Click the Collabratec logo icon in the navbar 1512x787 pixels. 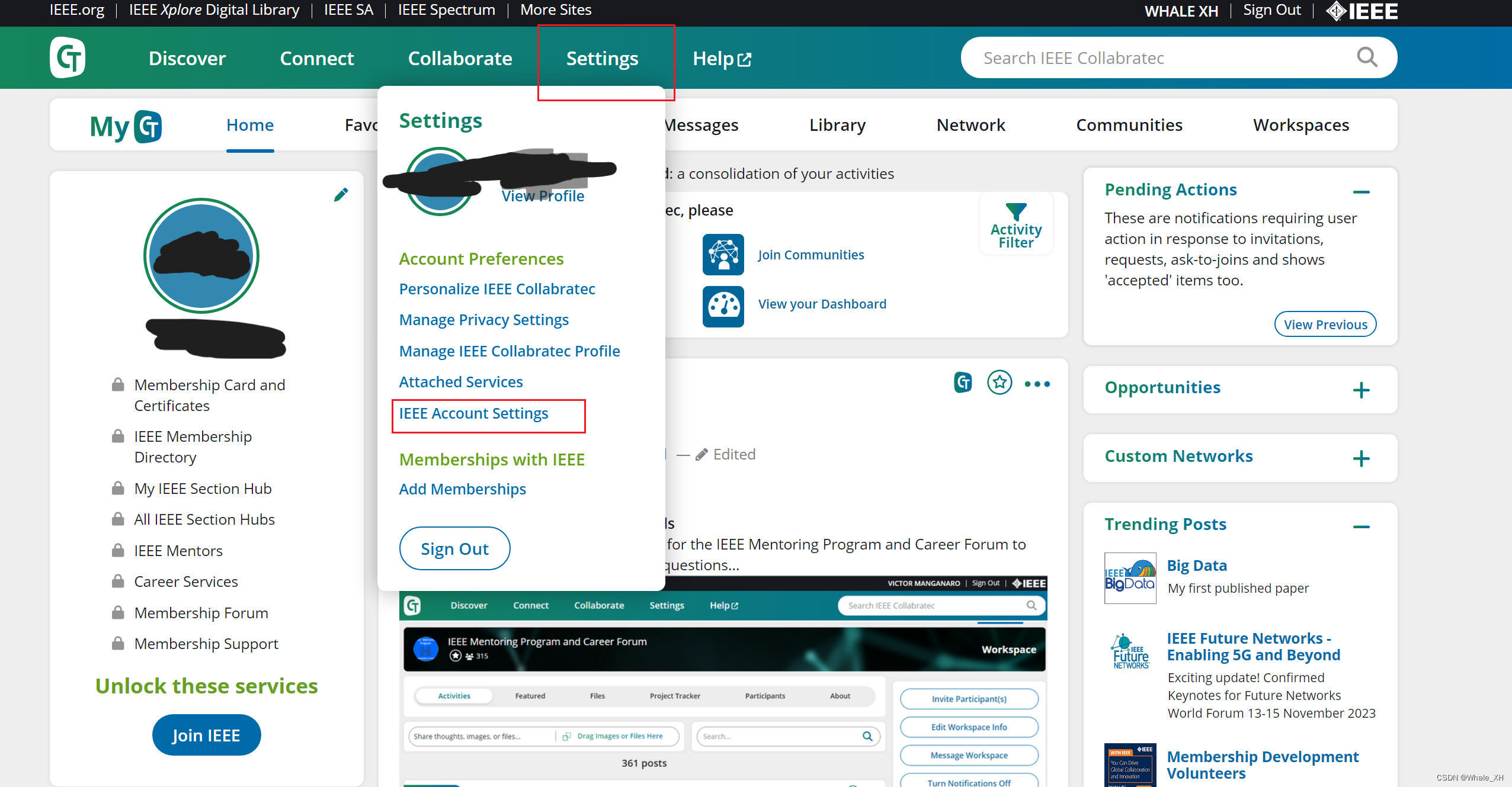point(68,58)
